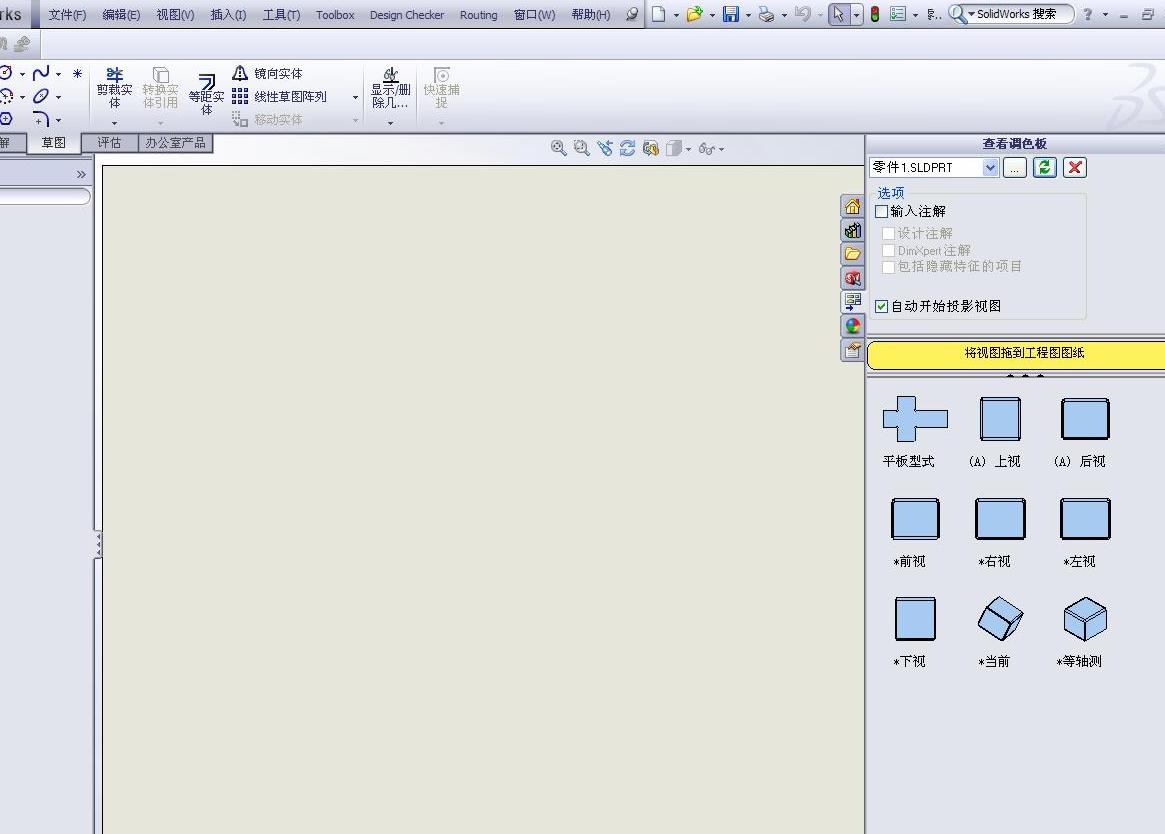This screenshot has height=834, width=1165.
Task: Open the Ellipse tool dropdown arrow
Action: [x=59, y=97]
